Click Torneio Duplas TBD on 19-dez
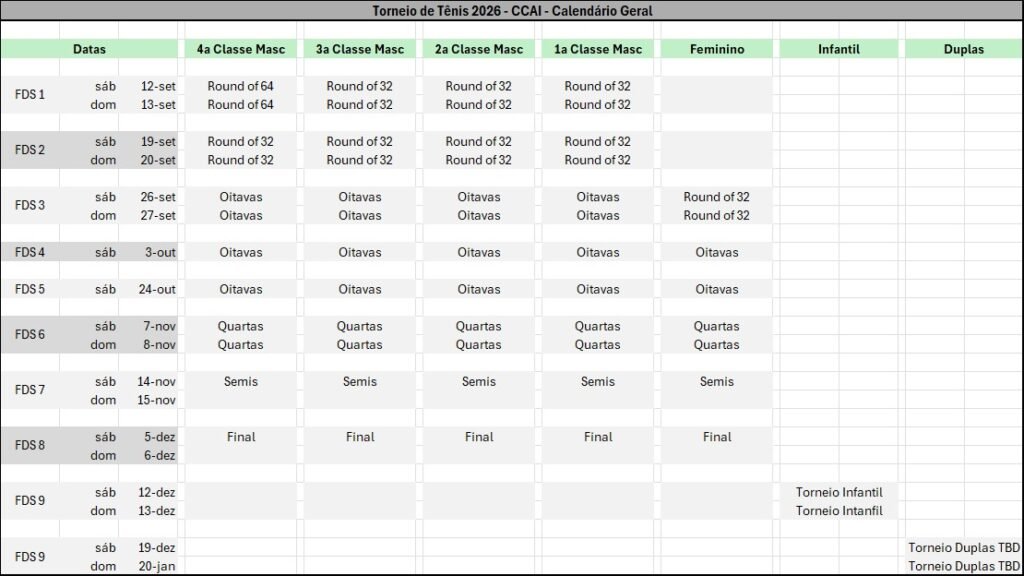Screen dimensions: 1024x576 pos(963,547)
